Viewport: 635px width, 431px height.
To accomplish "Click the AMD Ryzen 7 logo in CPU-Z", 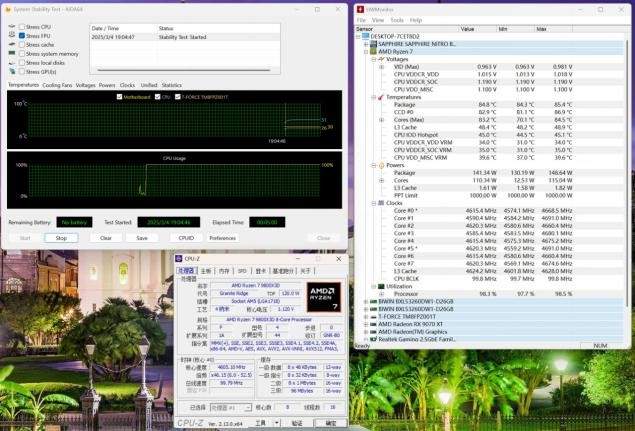I will pyautogui.click(x=324, y=297).
